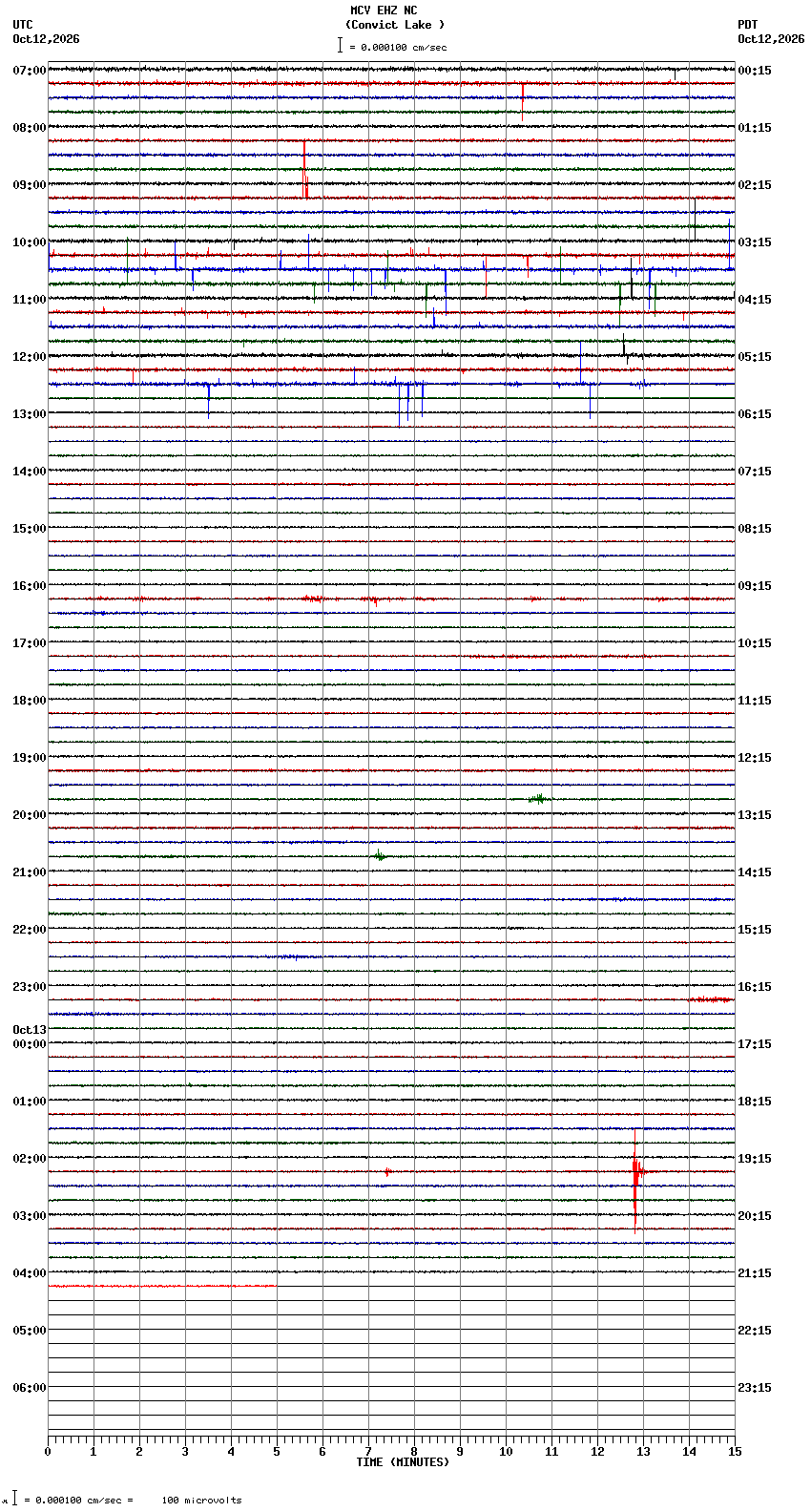Click the '08:00' UTC row label

click(30, 128)
